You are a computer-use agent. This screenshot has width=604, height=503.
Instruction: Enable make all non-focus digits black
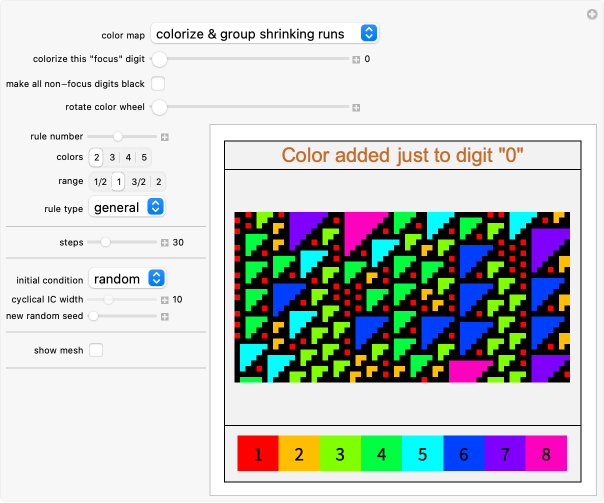158,83
